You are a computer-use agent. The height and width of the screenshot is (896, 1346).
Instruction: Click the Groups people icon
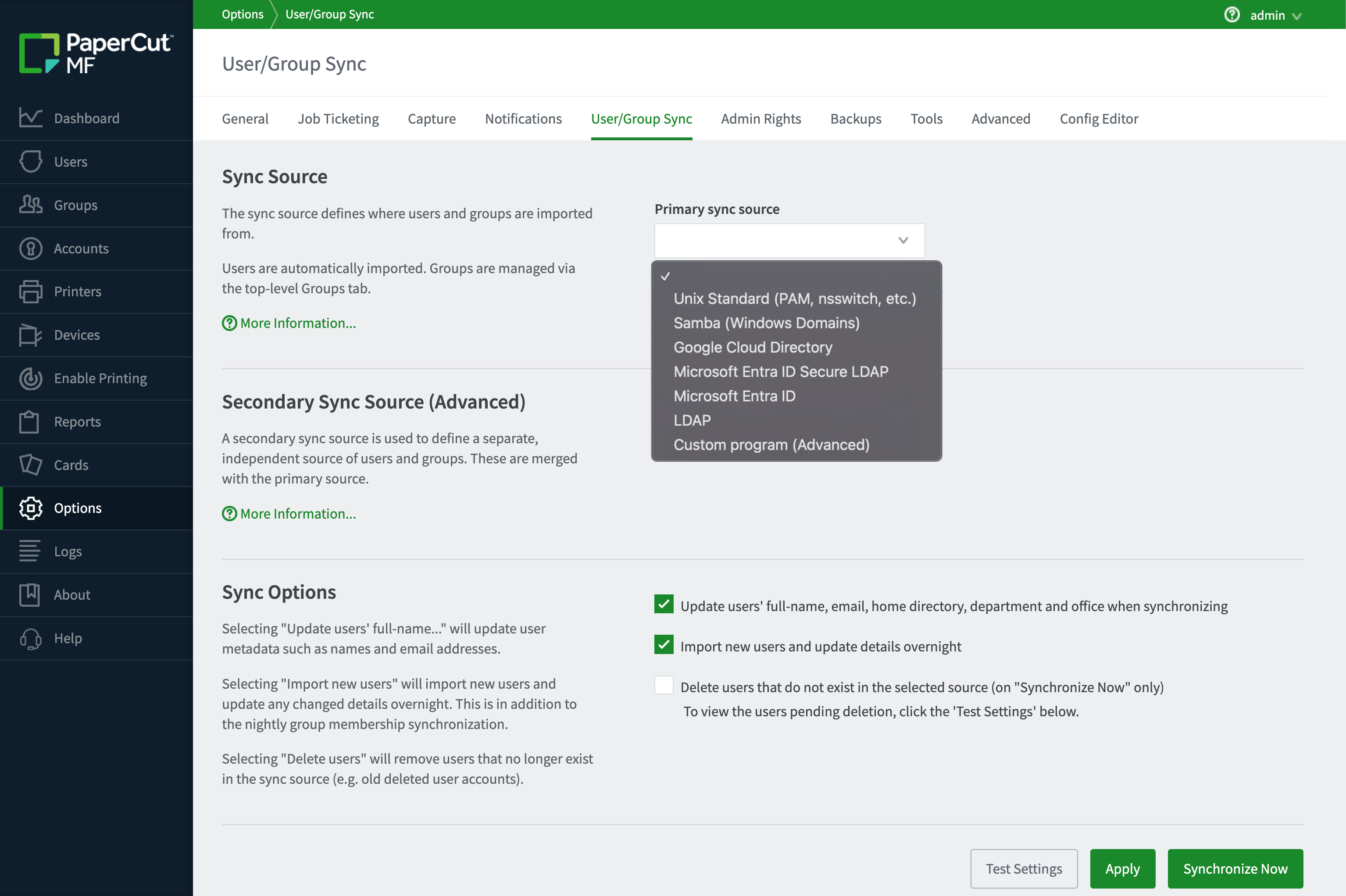[30, 205]
